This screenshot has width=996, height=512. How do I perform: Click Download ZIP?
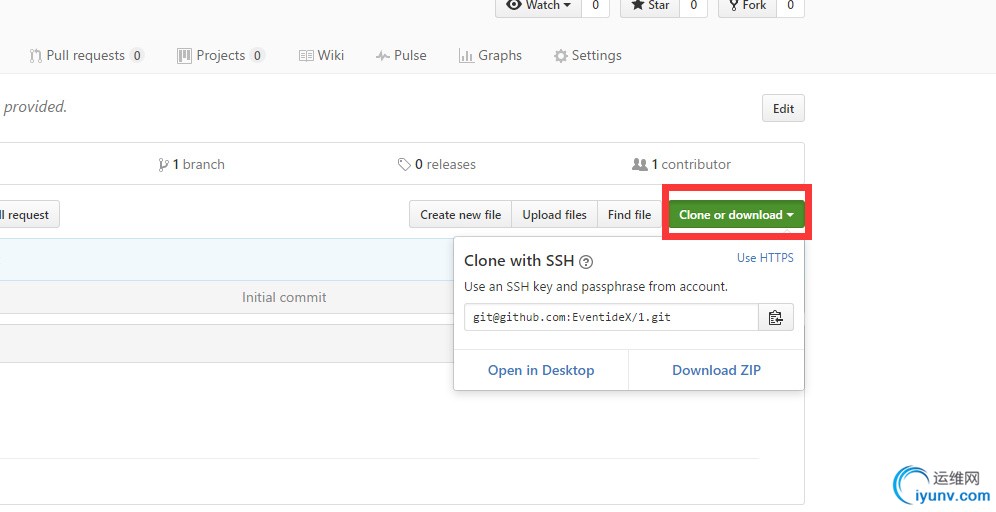tap(716, 370)
